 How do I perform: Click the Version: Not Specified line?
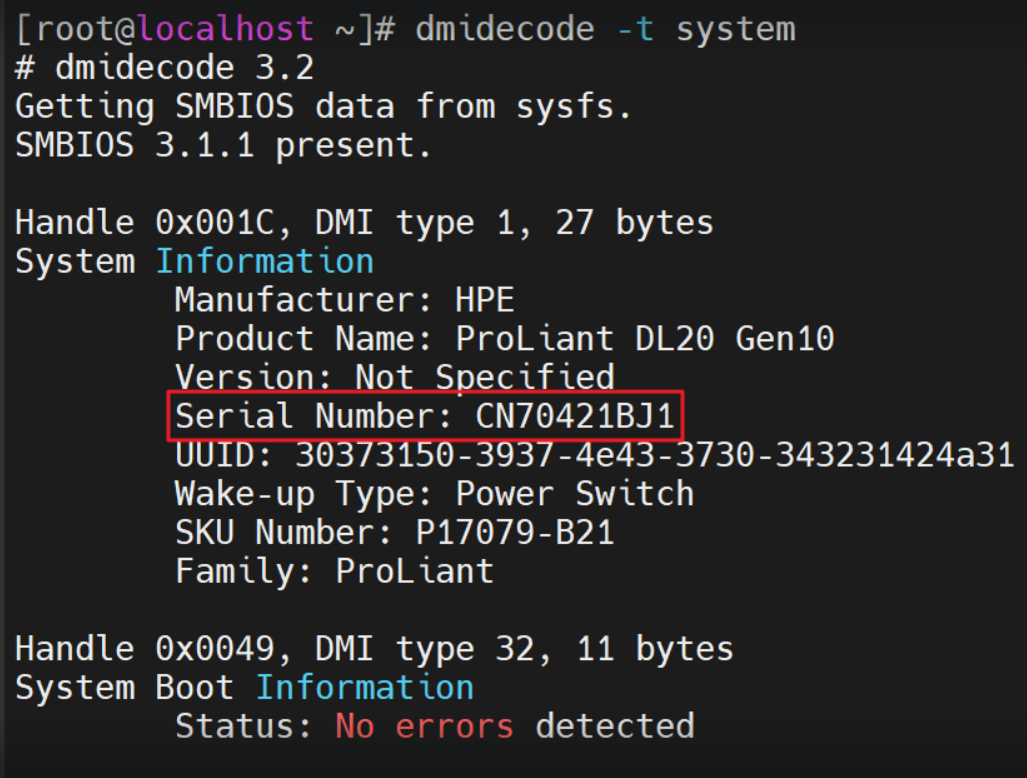click(x=395, y=377)
